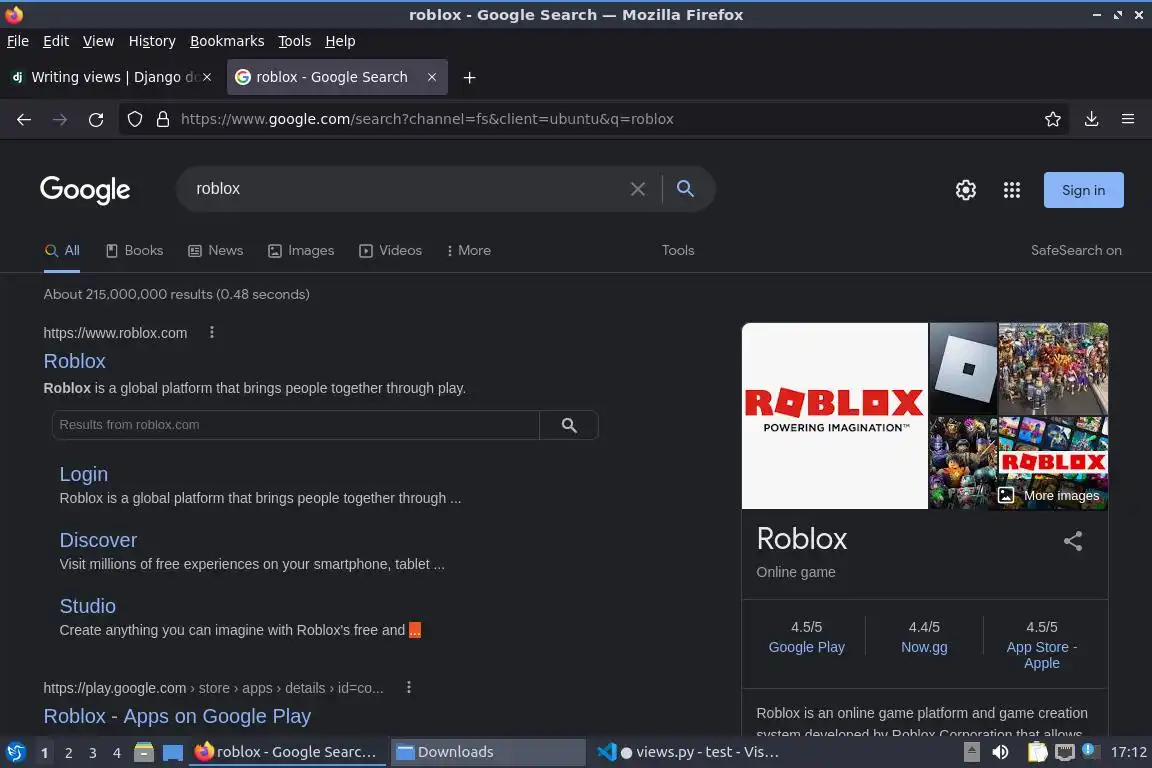The width and height of the screenshot is (1152, 768).
Task: Bookmark this page with the star icon
Action: coord(1053,119)
